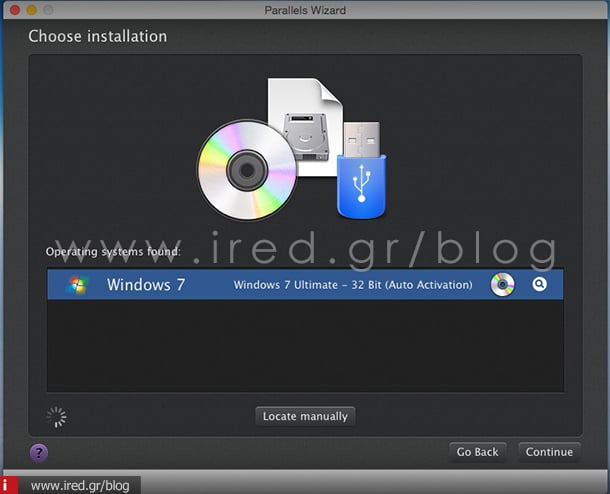
Task: Click the "Operating systems found:" label
Action: (113, 252)
